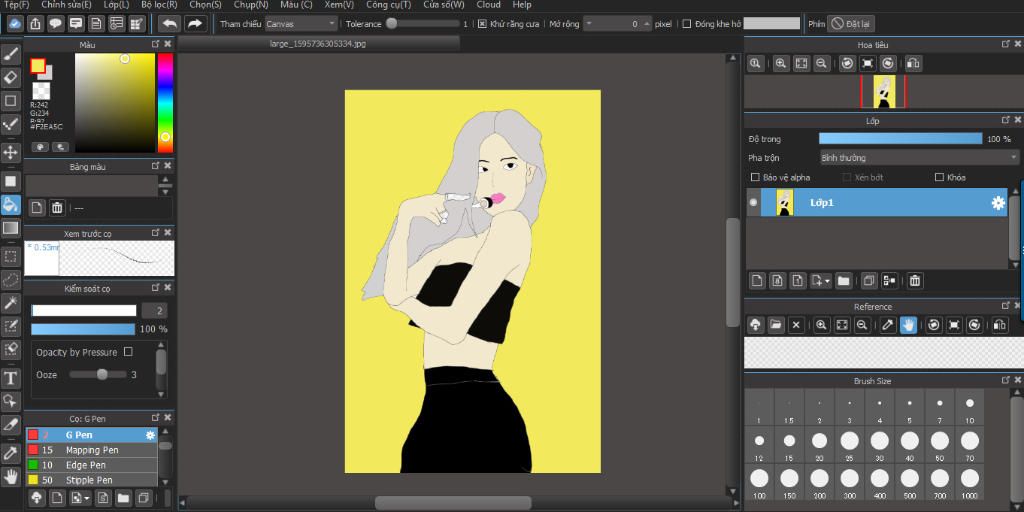Screen dimensions: 1024x512
Task: Select the Brush tool in the left toolbar
Action: pyautogui.click(x=11, y=55)
